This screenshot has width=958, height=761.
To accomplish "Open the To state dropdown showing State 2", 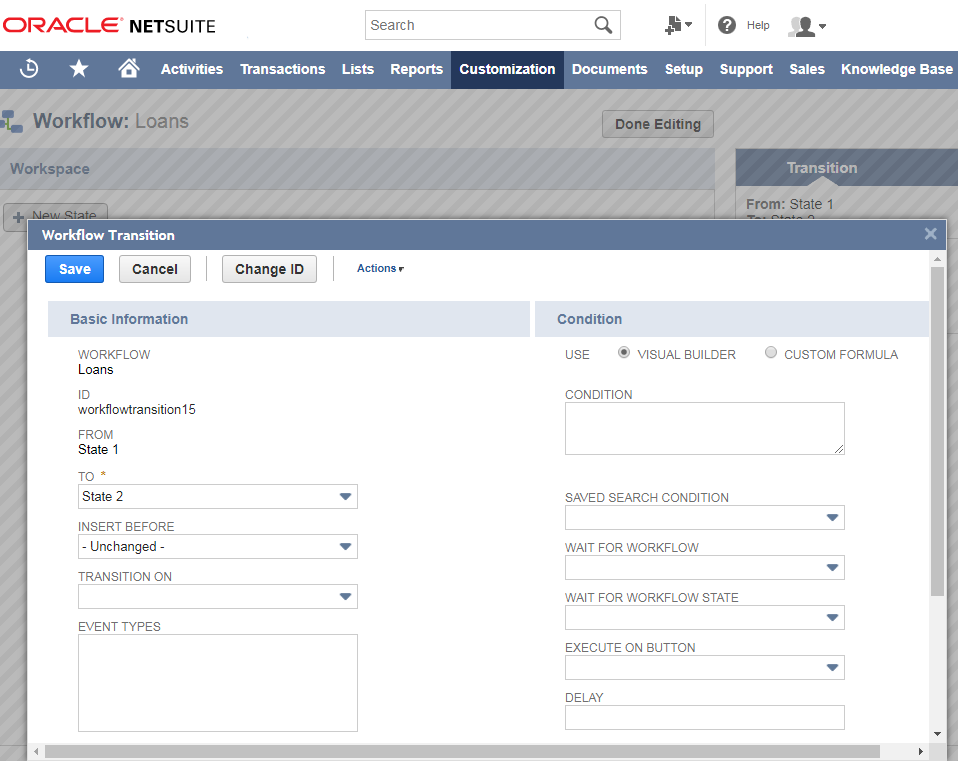I will tap(345, 496).
